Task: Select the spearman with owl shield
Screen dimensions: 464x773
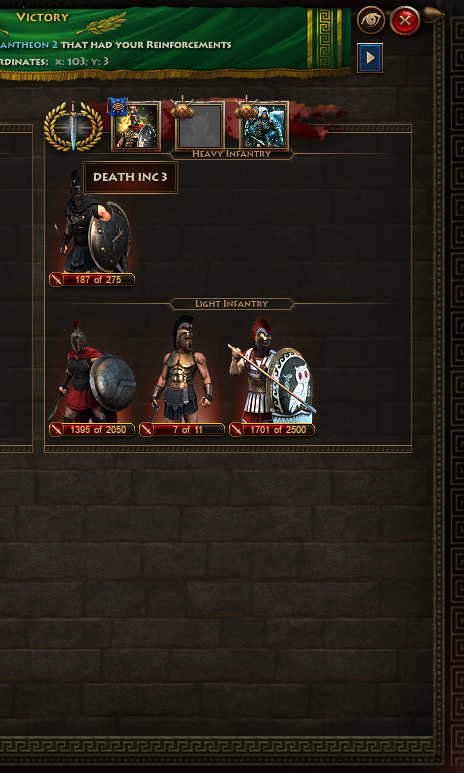Action: [272, 370]
